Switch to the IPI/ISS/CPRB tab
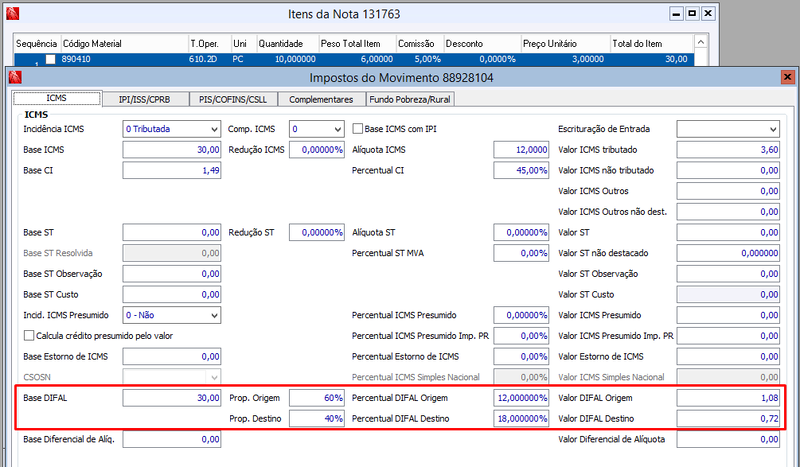800x467 pixels. coord(145,100)
